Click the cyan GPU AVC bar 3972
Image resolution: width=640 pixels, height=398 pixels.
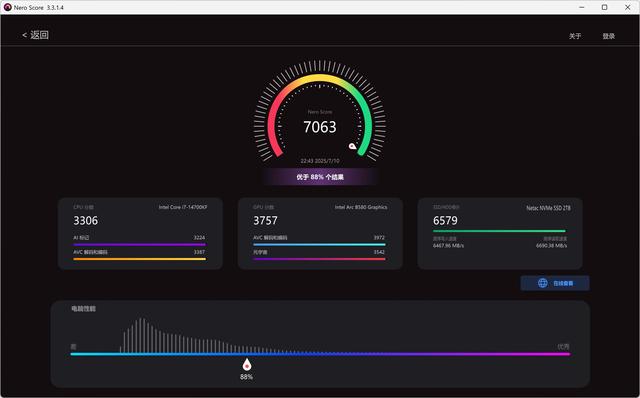coord(319,245)
